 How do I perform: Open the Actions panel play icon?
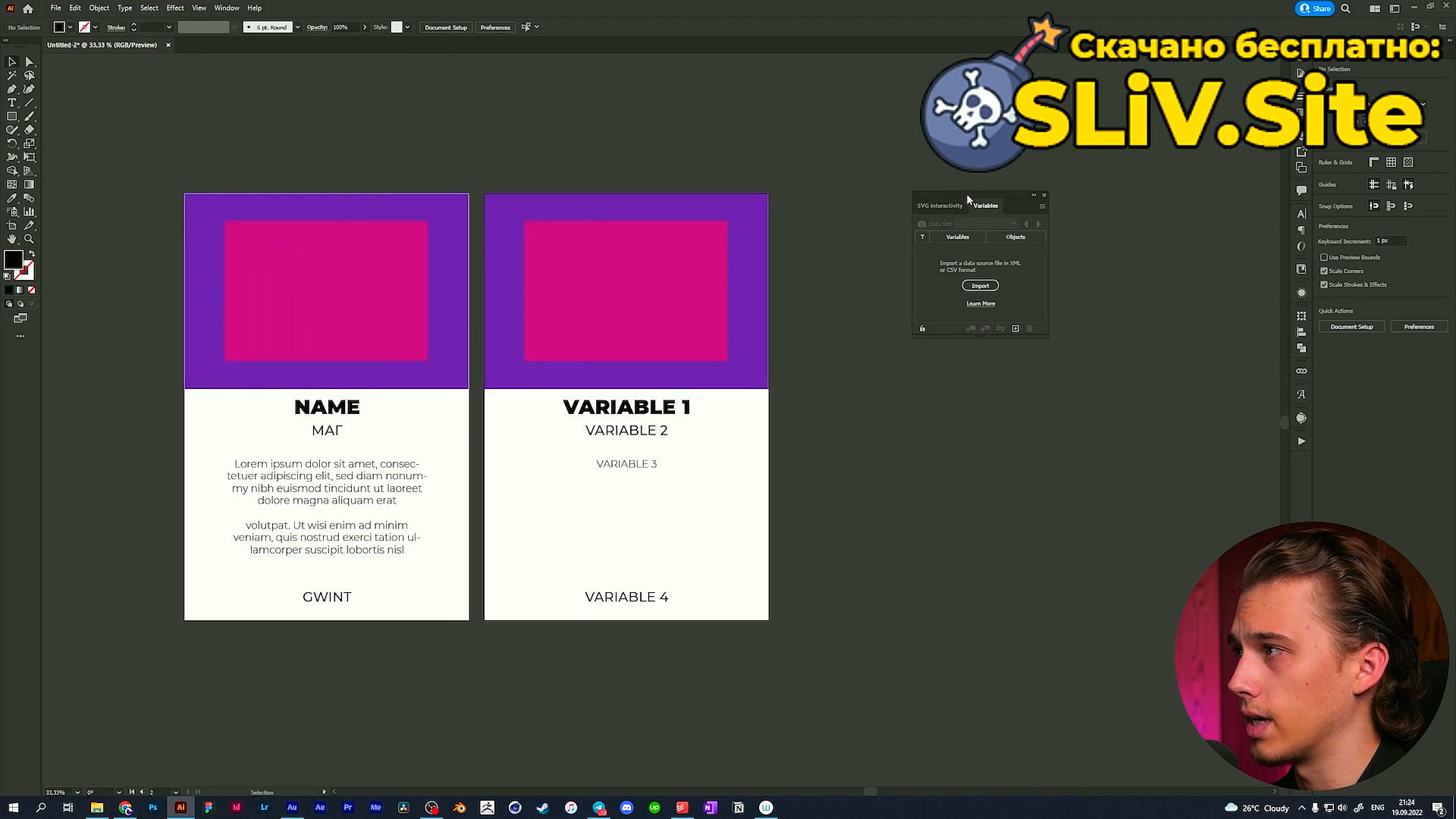tap(1301, 441)
